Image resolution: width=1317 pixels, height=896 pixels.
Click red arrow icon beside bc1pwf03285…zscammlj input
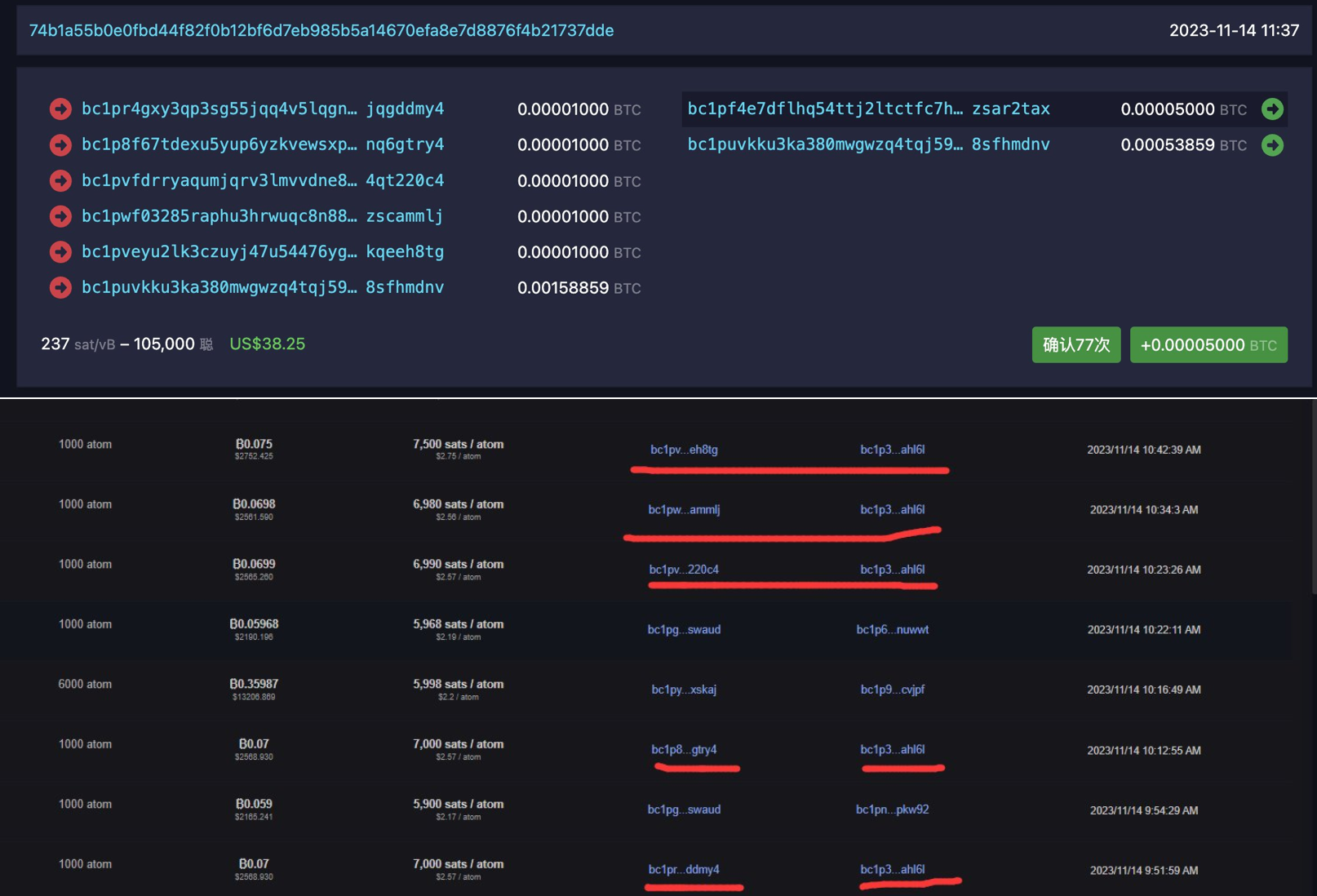click(60, 216)
